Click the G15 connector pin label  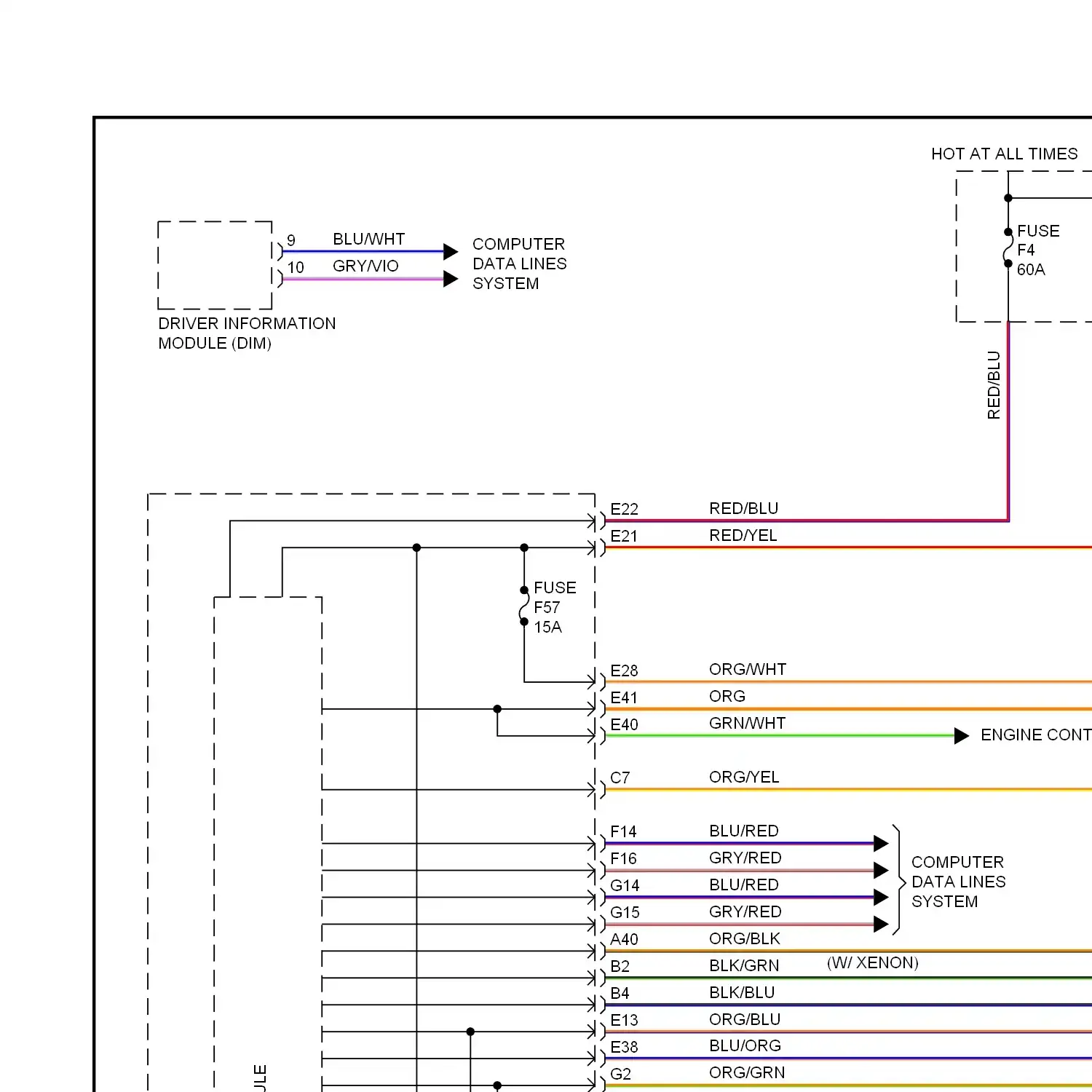coord(625,912)
